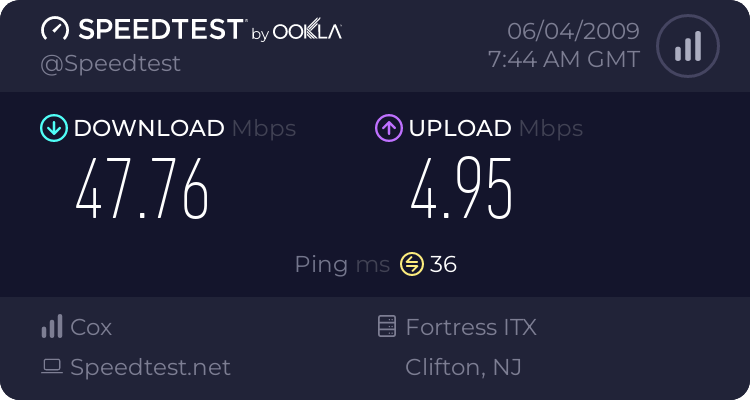The width and height of the screenshot is (750, 400).
Task: Select the 47.76 download value
Action: click(x=142, y=189)
